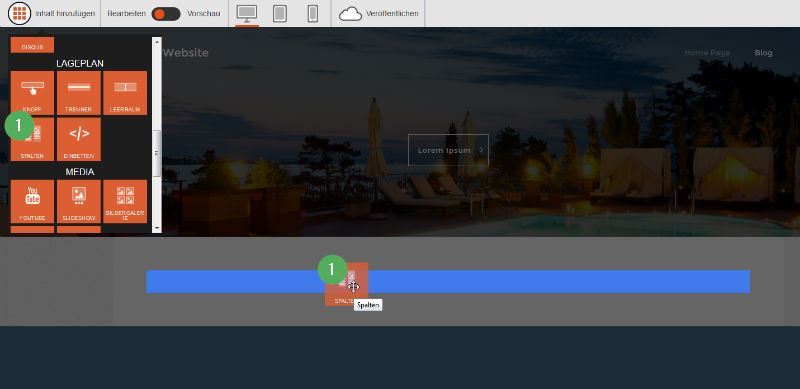The image size is (800, 389).
Task: Choose the Slideshow media tile
Action: [x=79, y=202]
